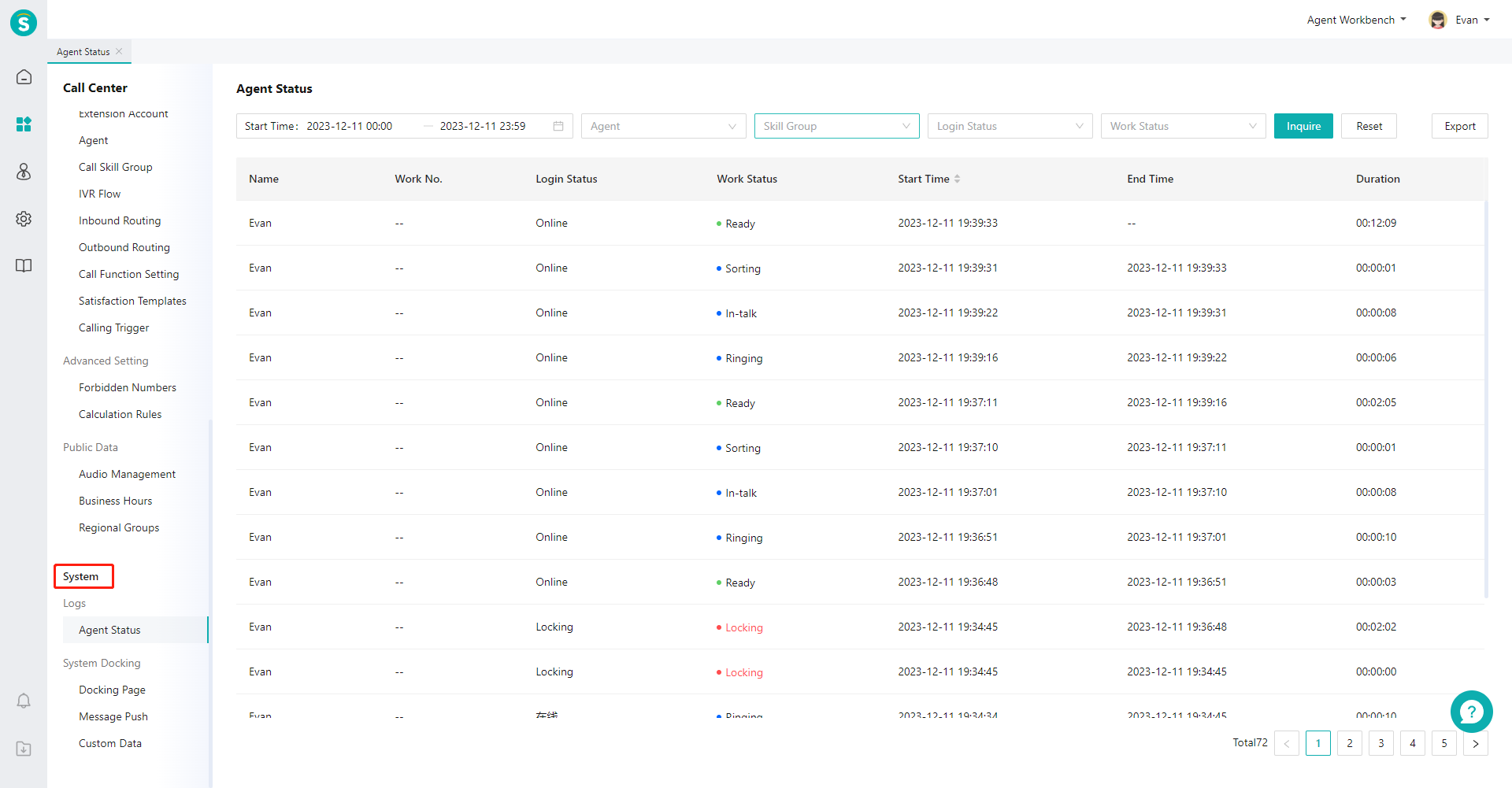1512x788 pixels.
Task: Sort by Start Time column arrows
Action: [958, 179]
